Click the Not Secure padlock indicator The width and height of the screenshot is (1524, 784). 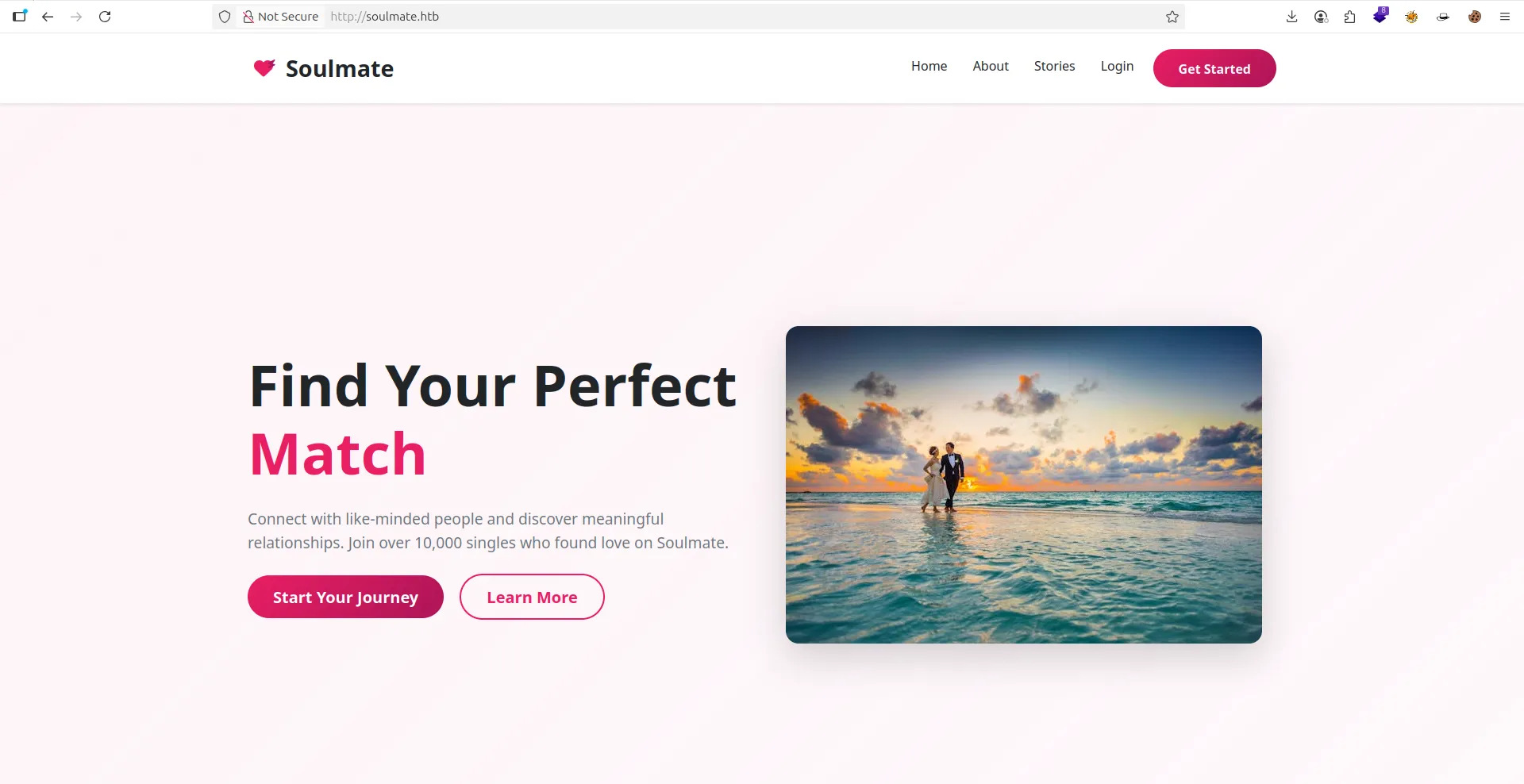[280, 17]
